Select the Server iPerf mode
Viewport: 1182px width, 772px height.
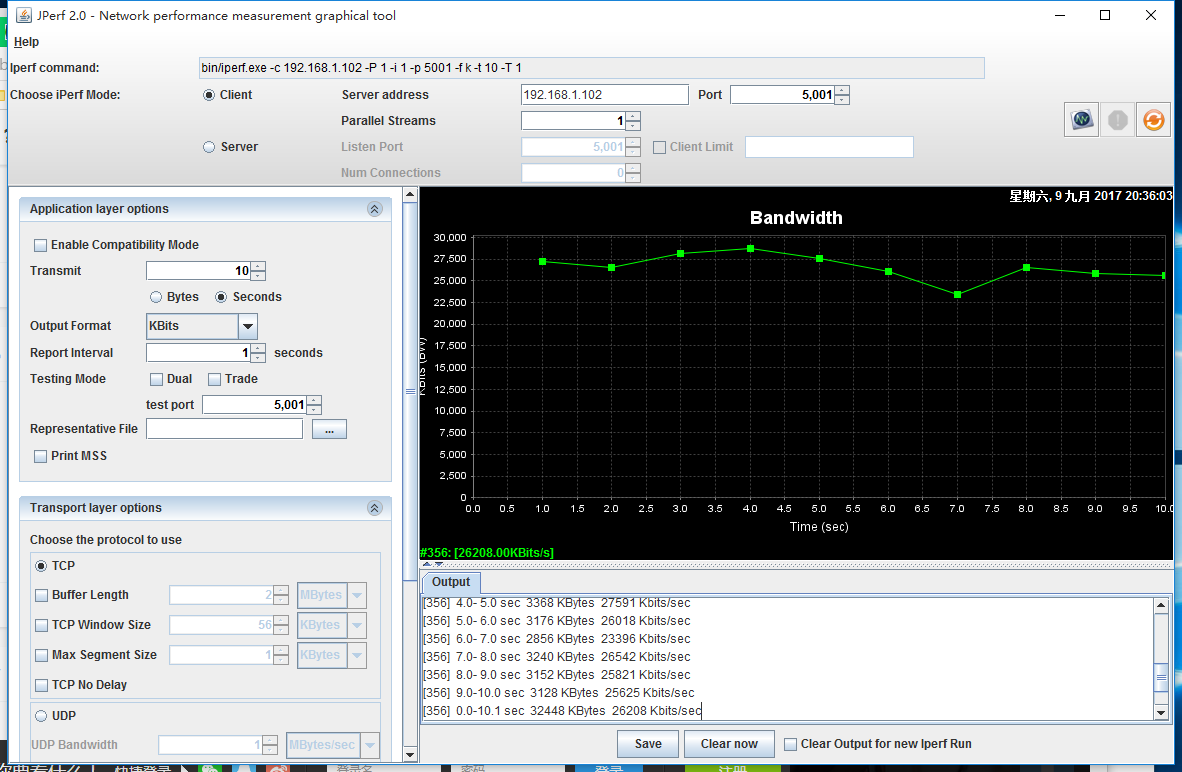(x=209, y=147)
